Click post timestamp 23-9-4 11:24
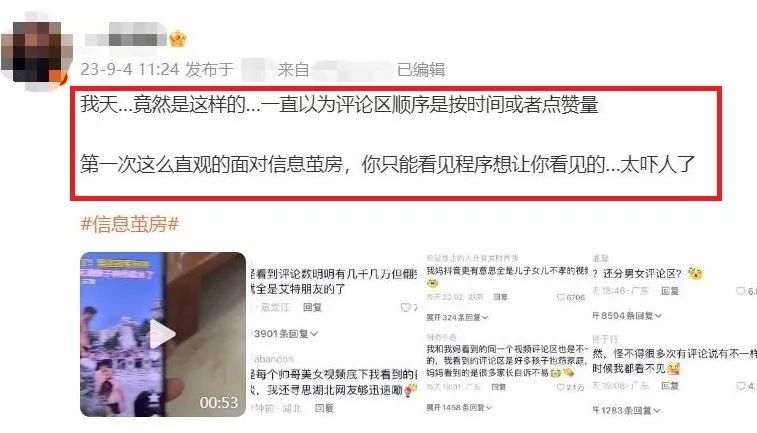The height and width of the screenshot is (433, 757). pos(129,70)
